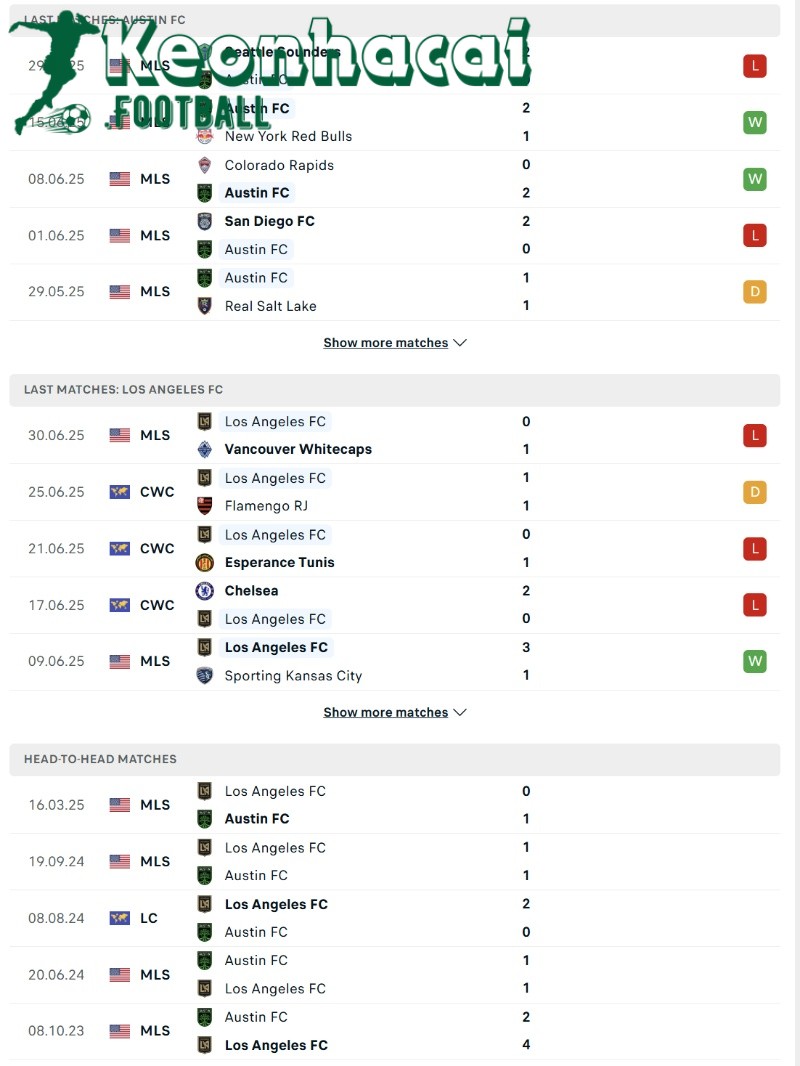Click the Sporting Kansas City crest
Viewport: 800px width, 1066px height.
204,675
